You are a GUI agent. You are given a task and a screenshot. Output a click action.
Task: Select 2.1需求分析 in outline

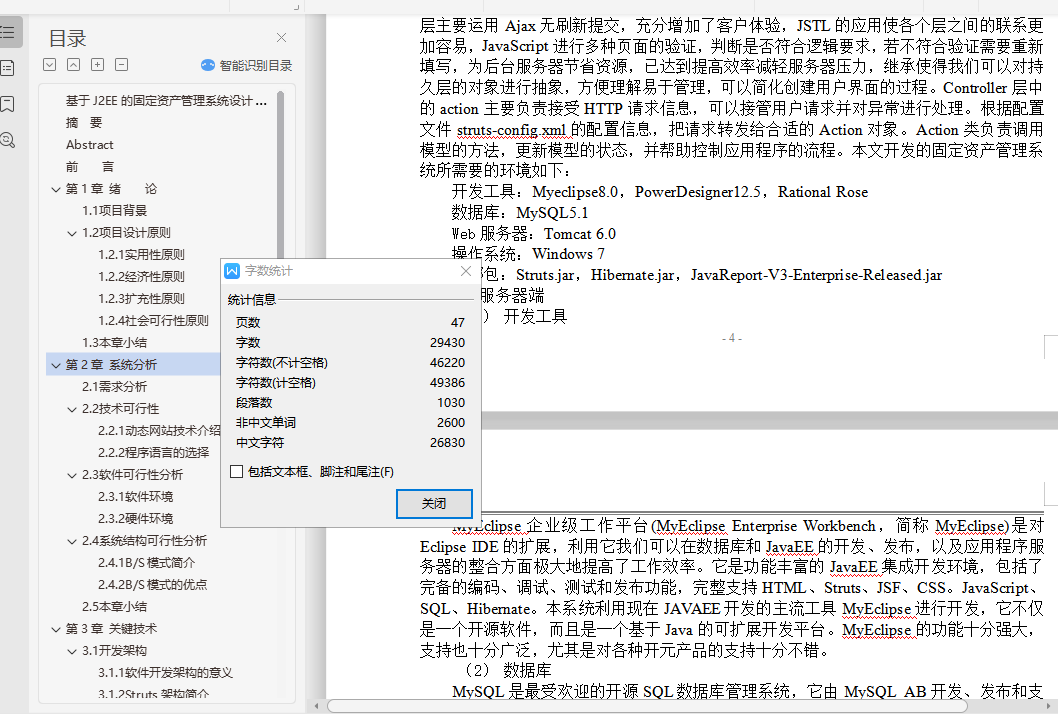(x=115, y=387)
